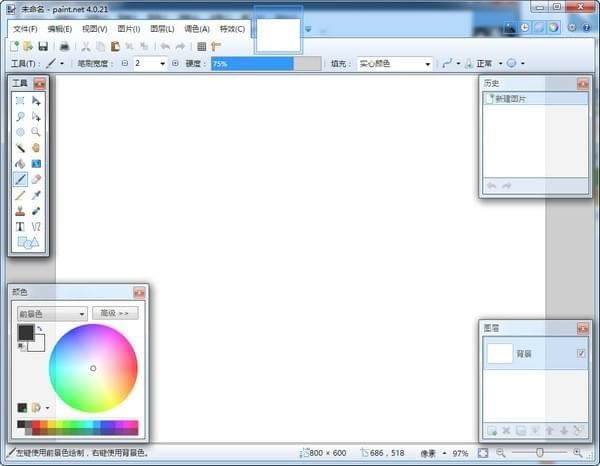Open the 特效(C) effects menu
The image size is (600, 466).
click(x=232, y=28)
